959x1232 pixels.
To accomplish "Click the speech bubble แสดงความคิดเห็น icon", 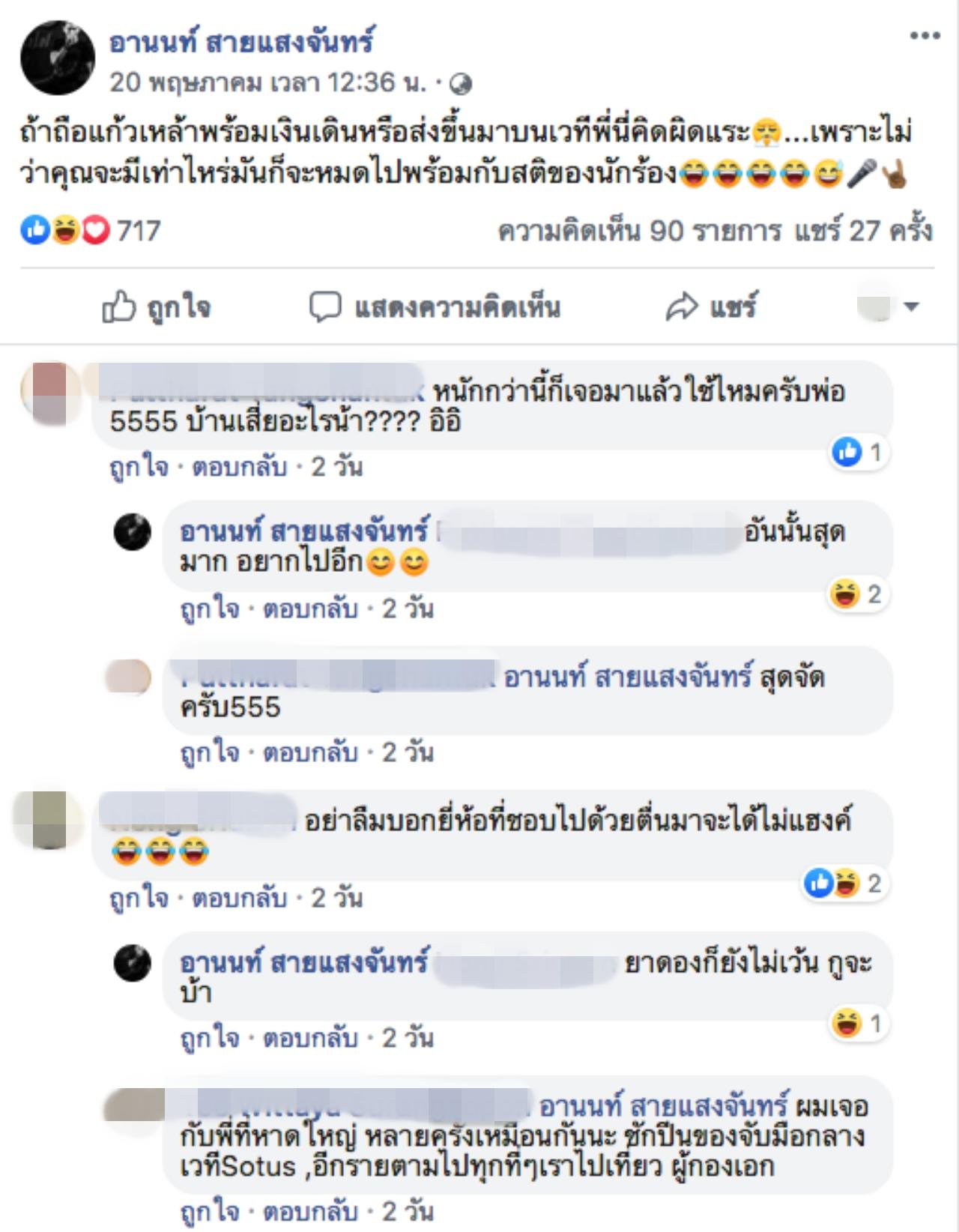I will [325, 307].
